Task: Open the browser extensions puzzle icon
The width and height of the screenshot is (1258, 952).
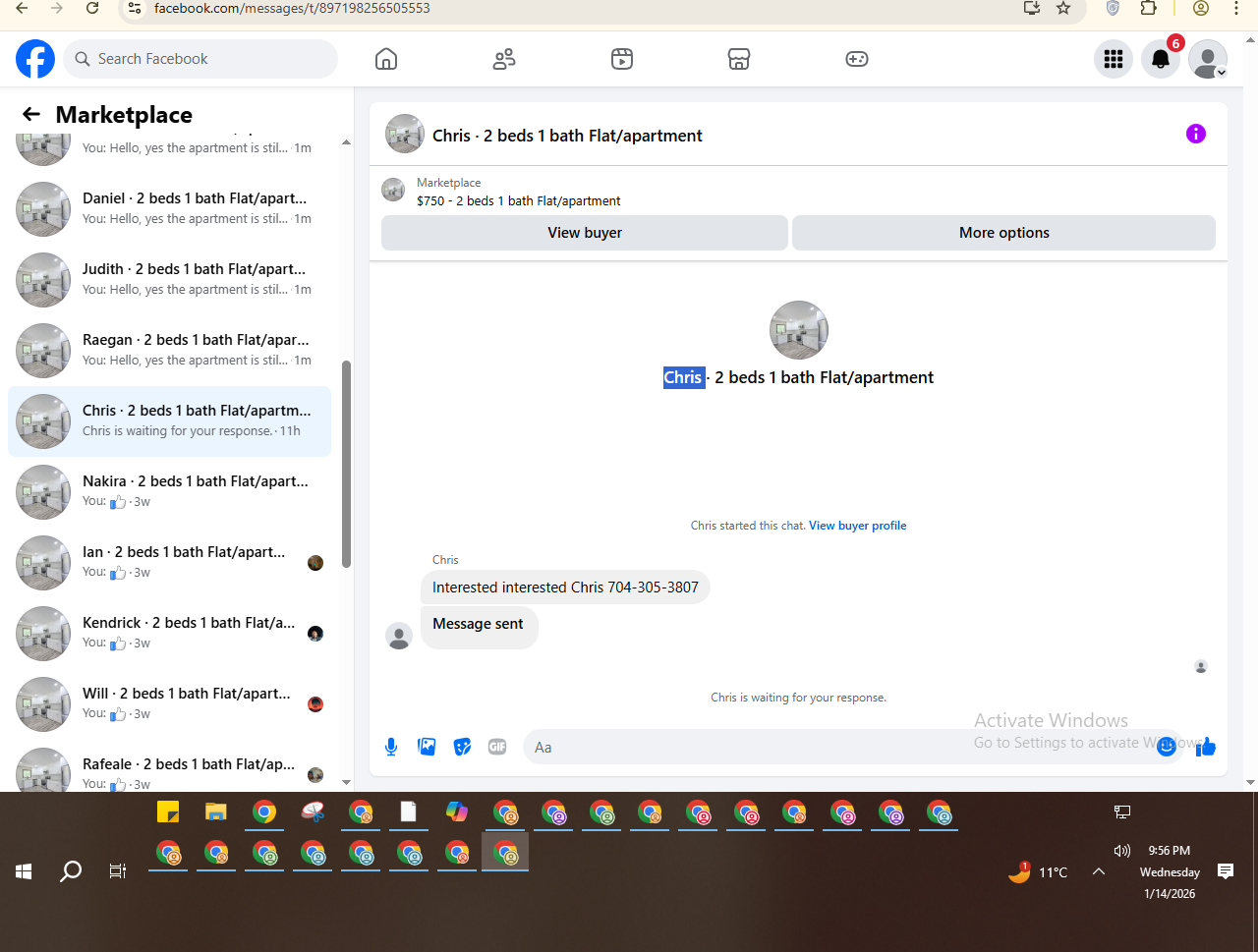Action: 1149,8
